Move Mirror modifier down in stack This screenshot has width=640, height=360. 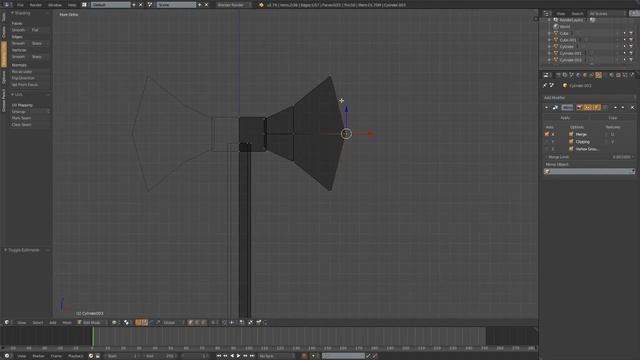click(623, 107)
